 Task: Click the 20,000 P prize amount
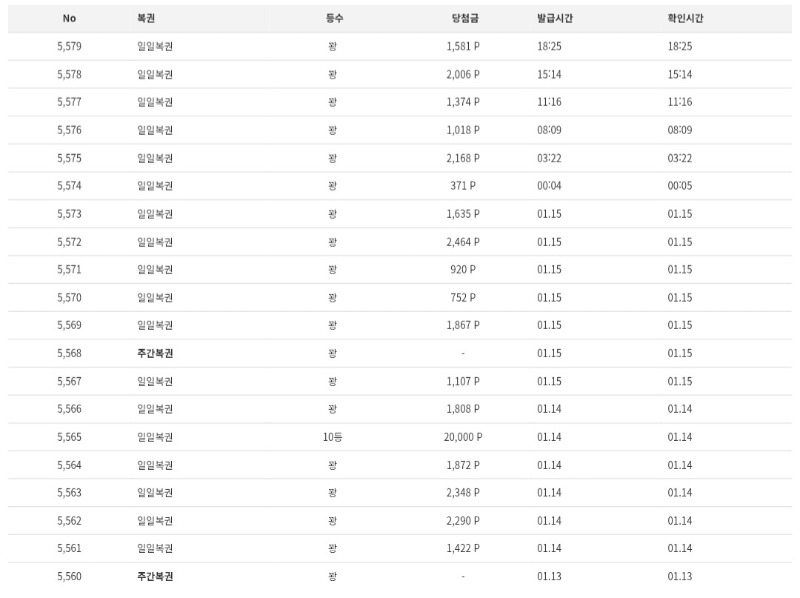point(464,437)
